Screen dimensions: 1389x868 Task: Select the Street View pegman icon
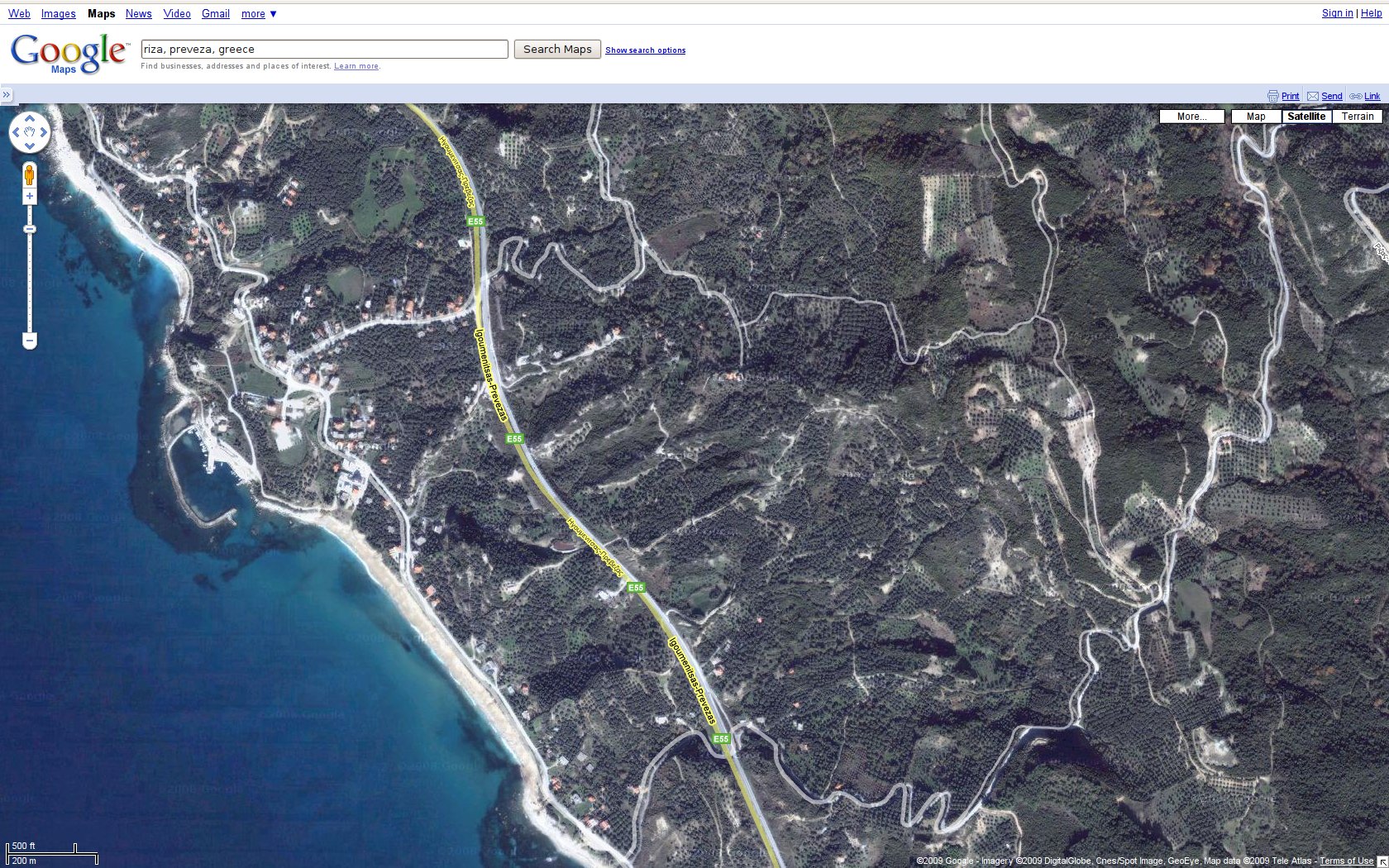[29, 175]
